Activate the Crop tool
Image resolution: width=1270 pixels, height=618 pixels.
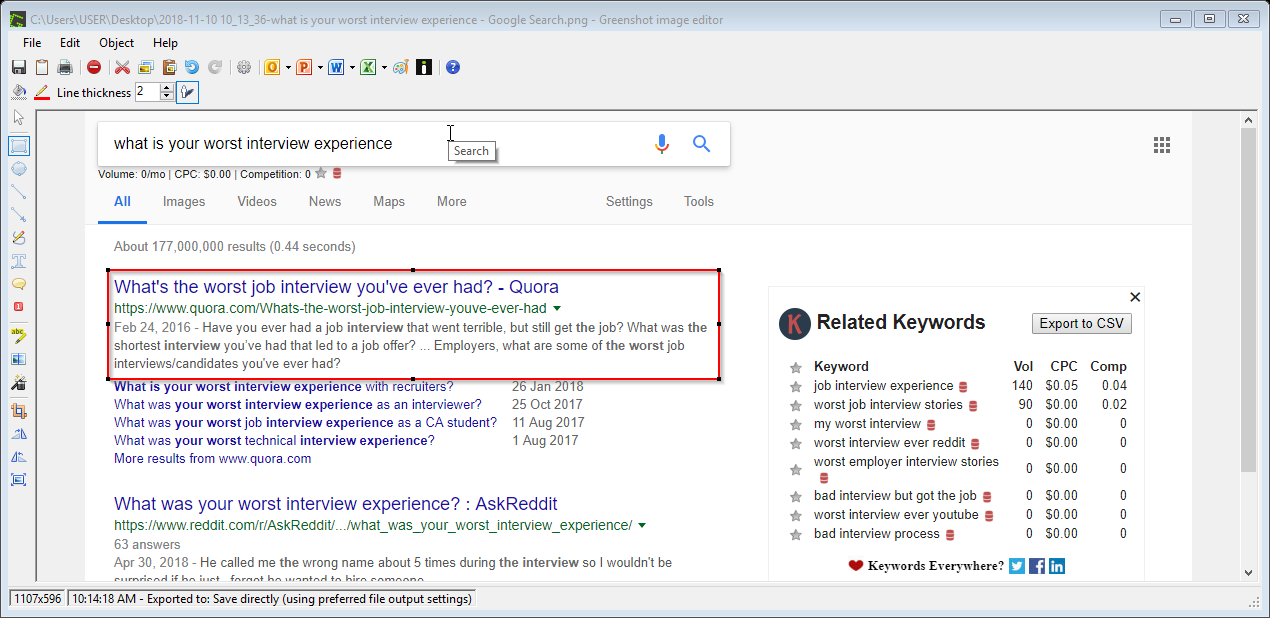(18, 410)
